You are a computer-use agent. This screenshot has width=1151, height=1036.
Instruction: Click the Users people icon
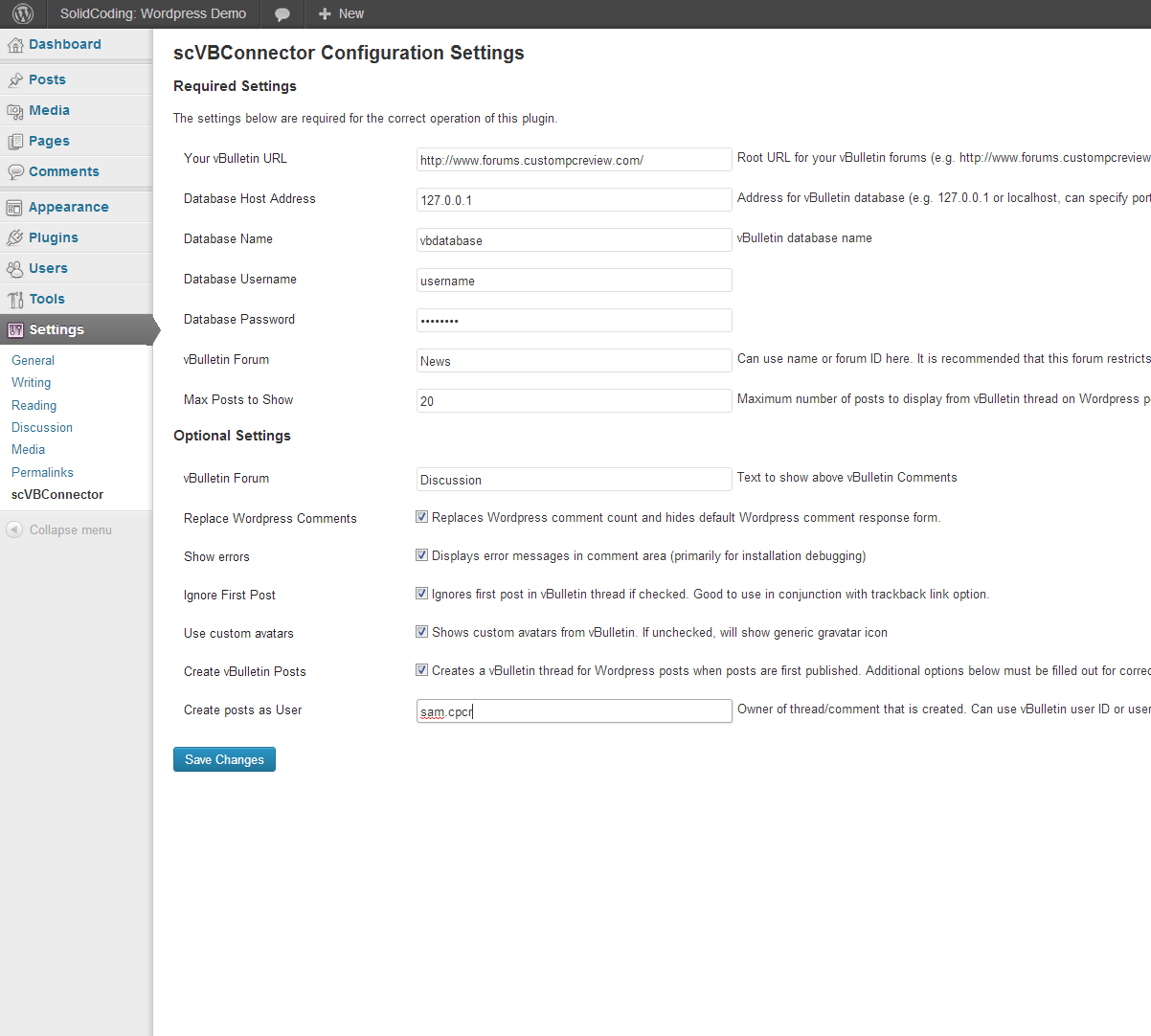[15, 269]
